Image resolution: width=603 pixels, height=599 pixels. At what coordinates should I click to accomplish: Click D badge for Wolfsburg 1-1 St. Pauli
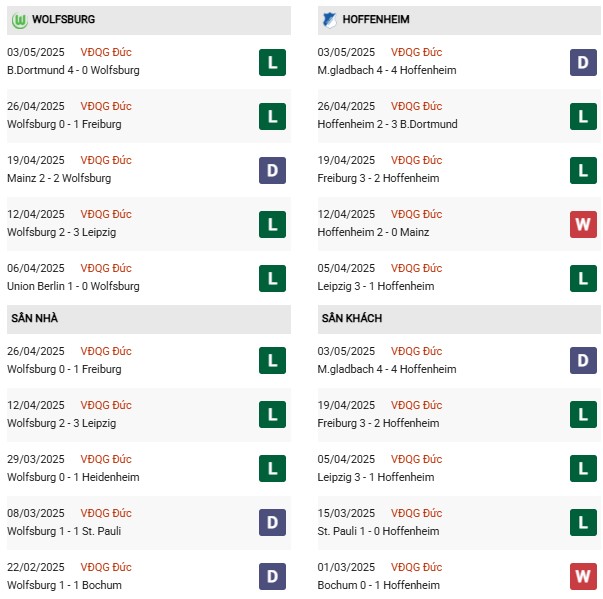click(x=272, y=522)
